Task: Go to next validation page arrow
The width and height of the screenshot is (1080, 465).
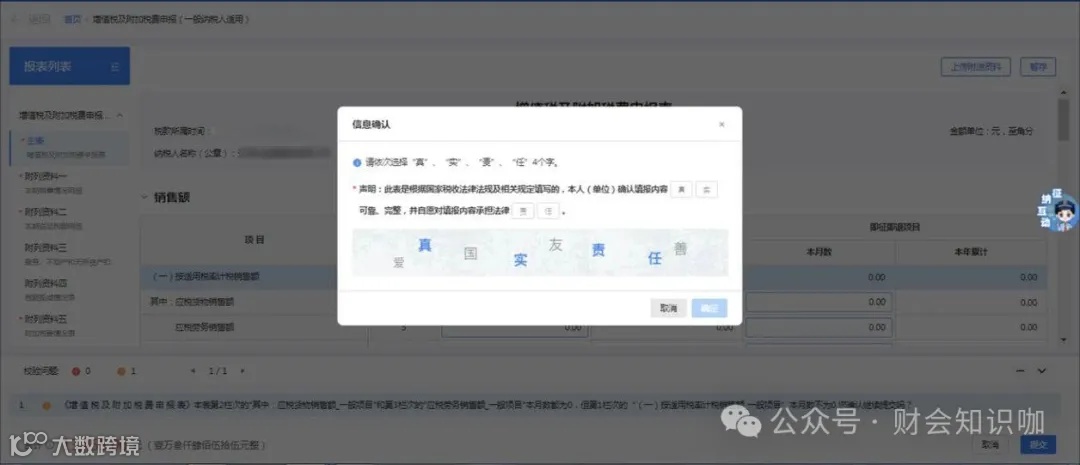Action: (x=242, y=371)
